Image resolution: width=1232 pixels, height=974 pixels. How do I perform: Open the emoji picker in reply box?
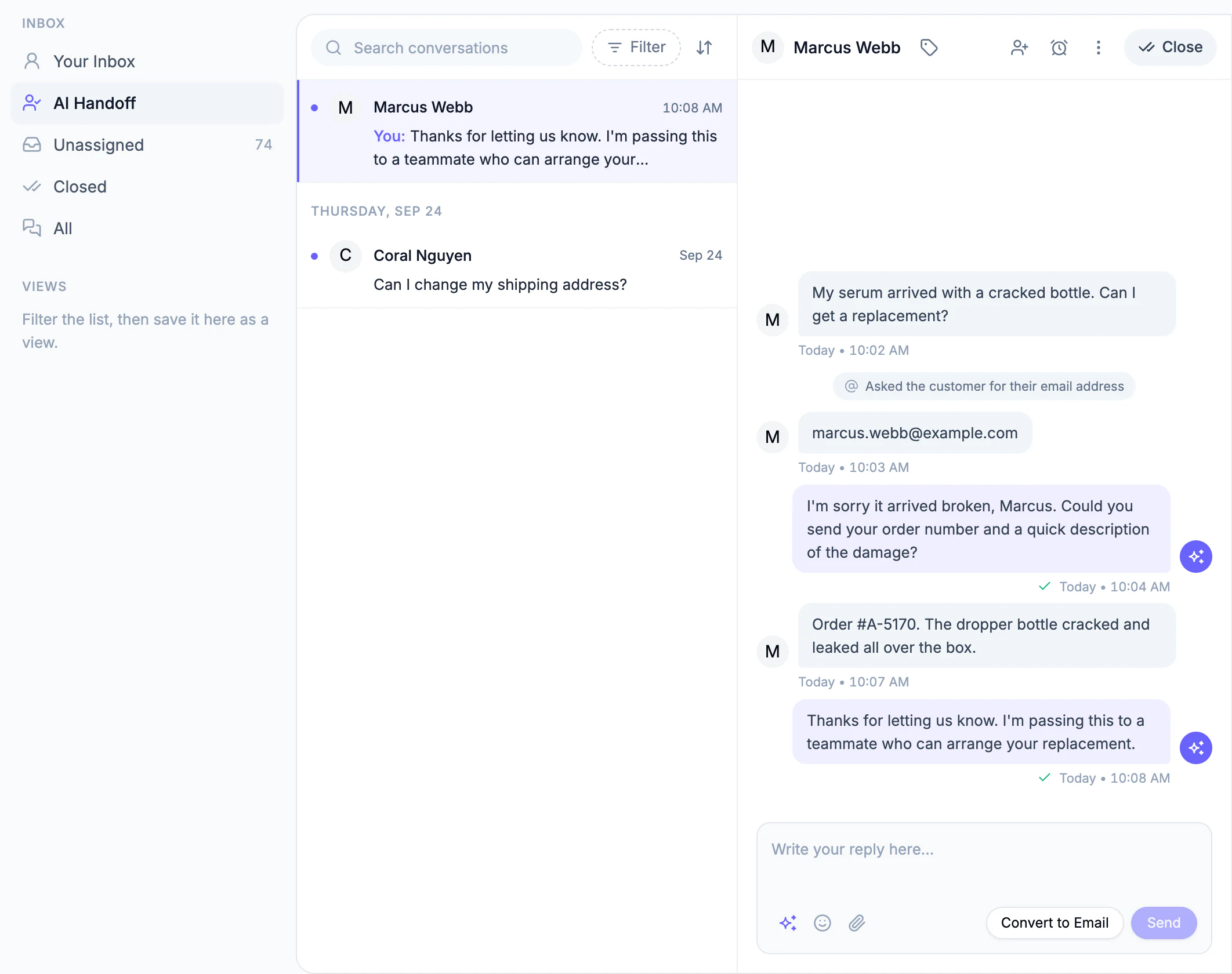(x=822, y=923)
